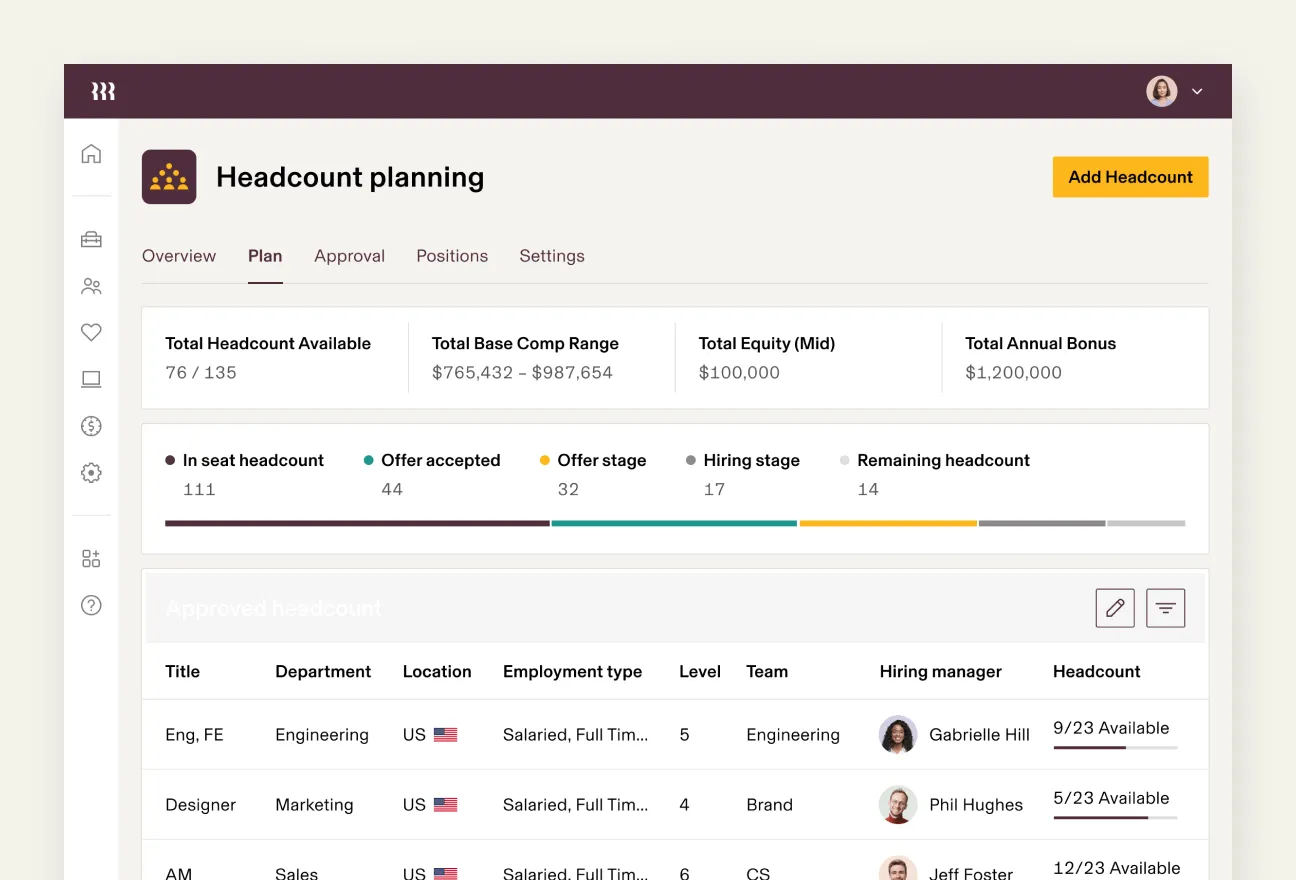Select the heart benefits icon in sidebar
1296x880 pixels.
(x=91, y=332)
